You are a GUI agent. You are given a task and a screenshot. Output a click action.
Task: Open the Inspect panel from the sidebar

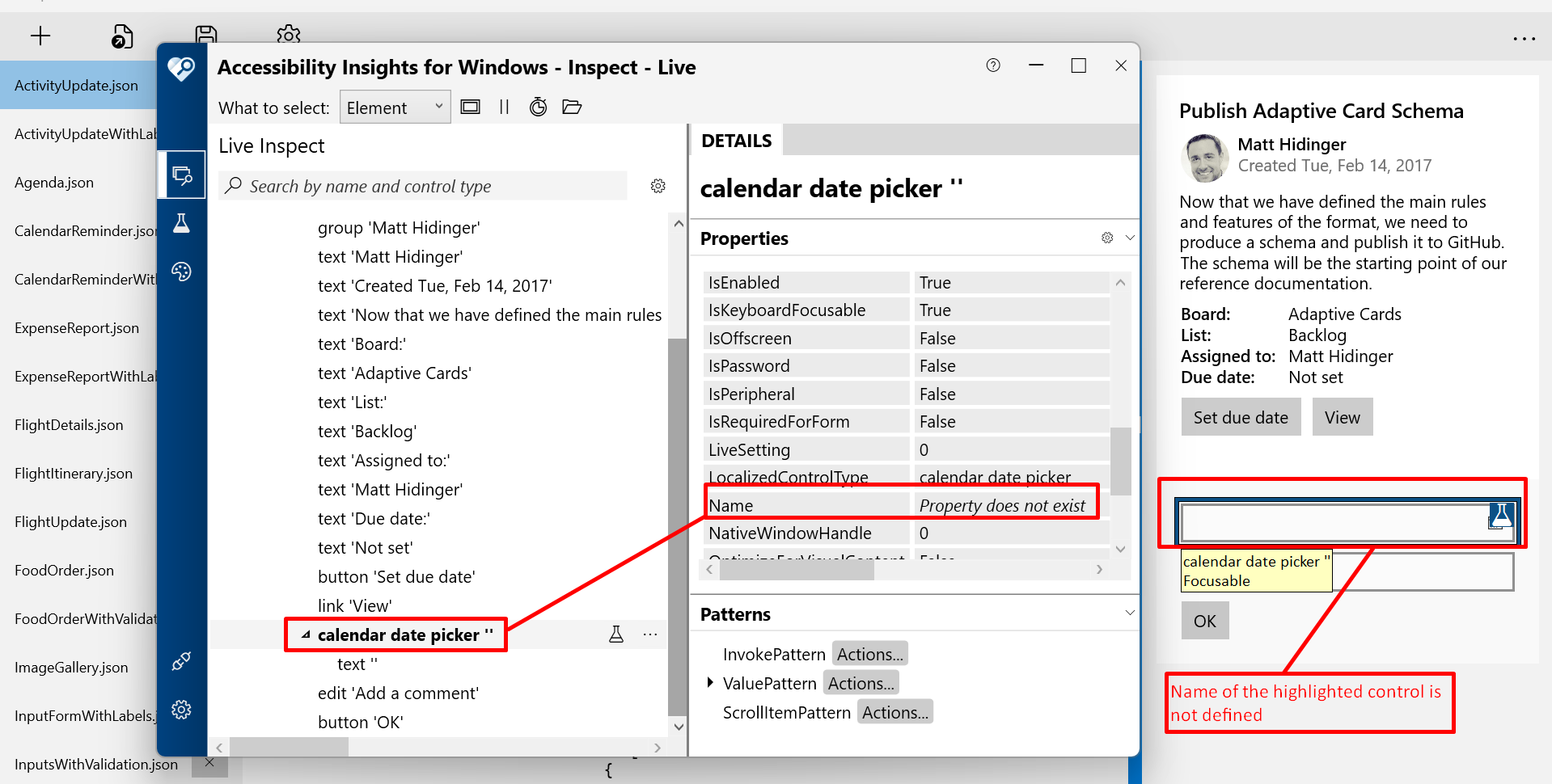182,174
